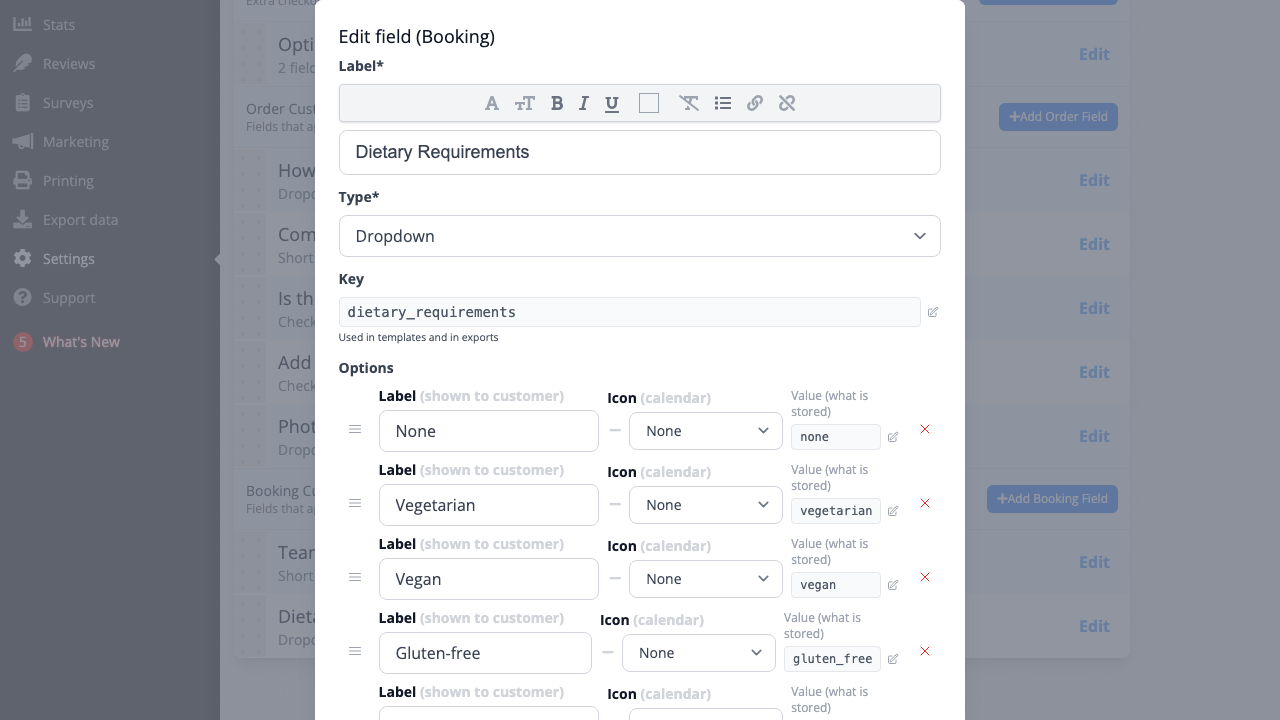The image size is (1280, 720).
Task: Click the edit icon next to value 'vegan'
Action: (x=893, y=585)
